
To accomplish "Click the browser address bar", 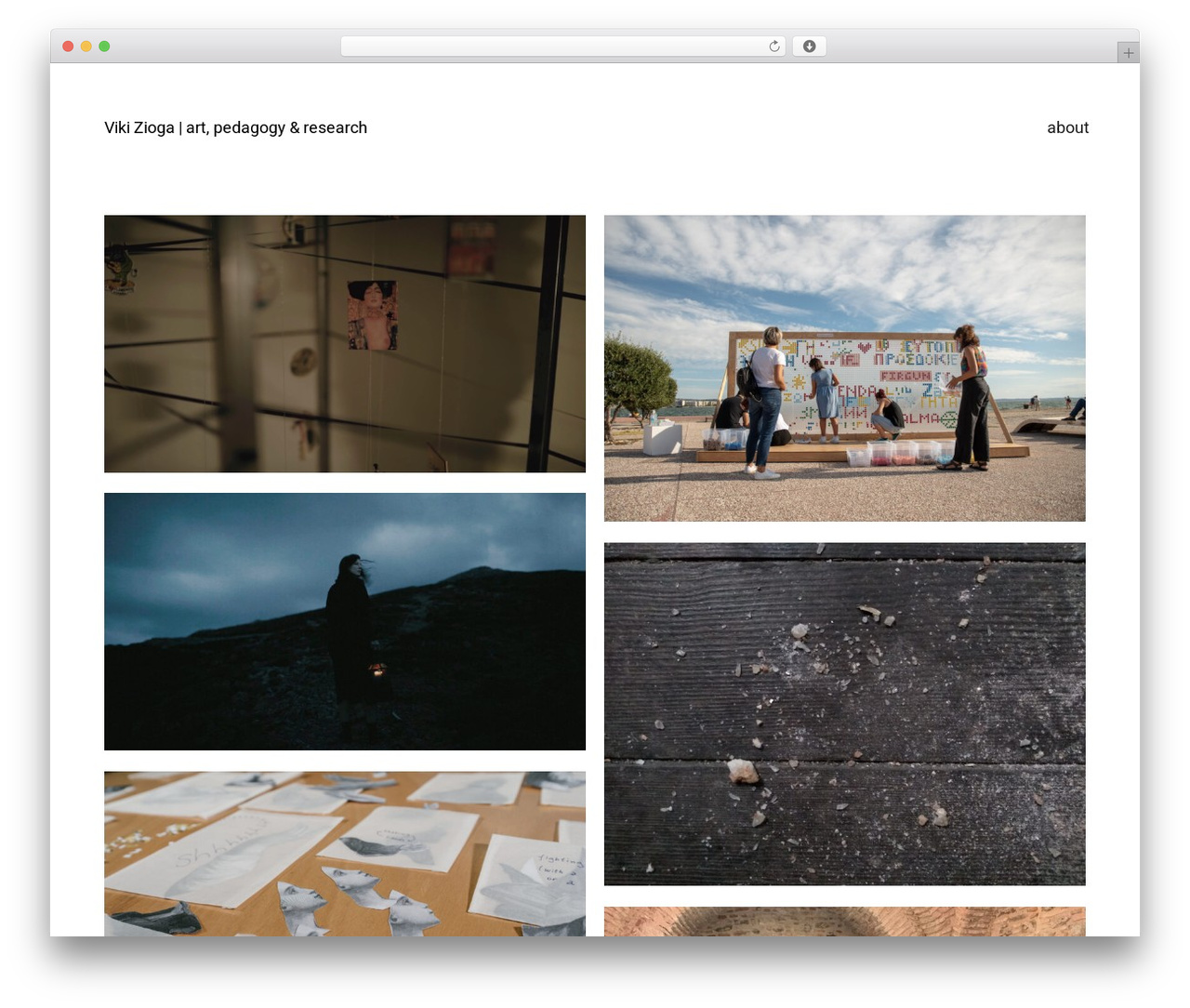I will click(562, 46).
